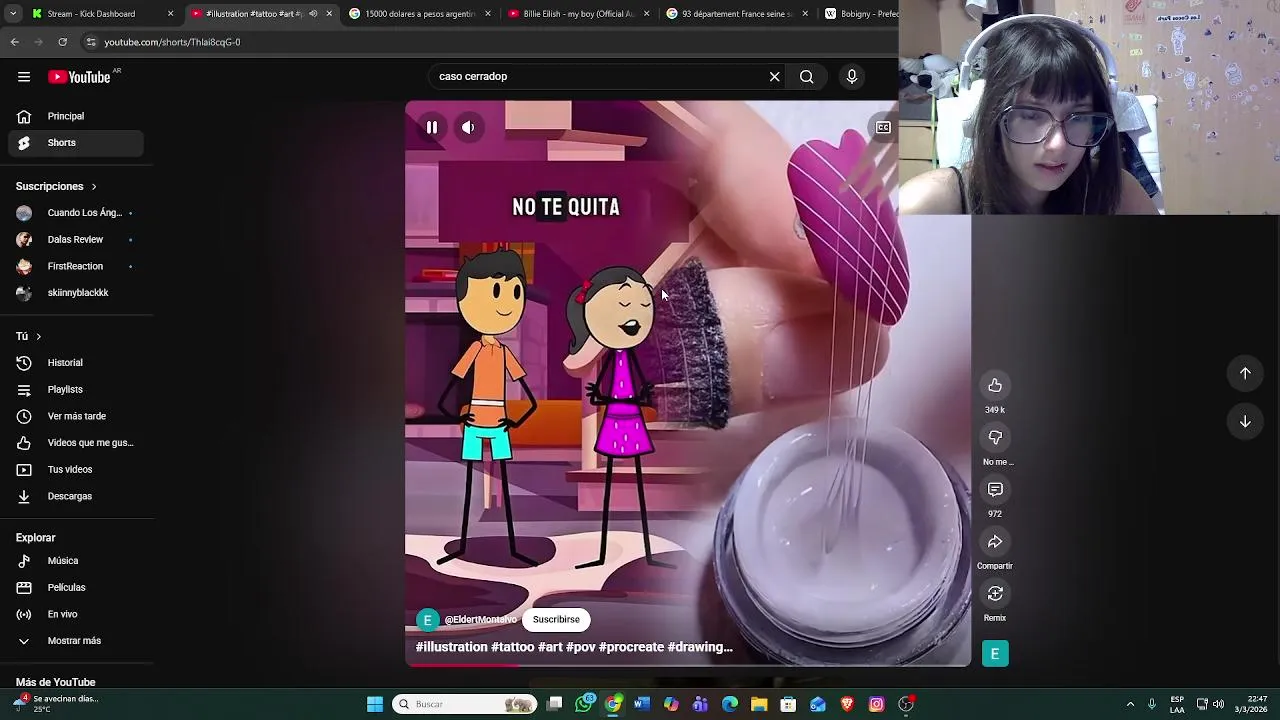
Task: Toggle closed captions on the Short
Action: 883,127
